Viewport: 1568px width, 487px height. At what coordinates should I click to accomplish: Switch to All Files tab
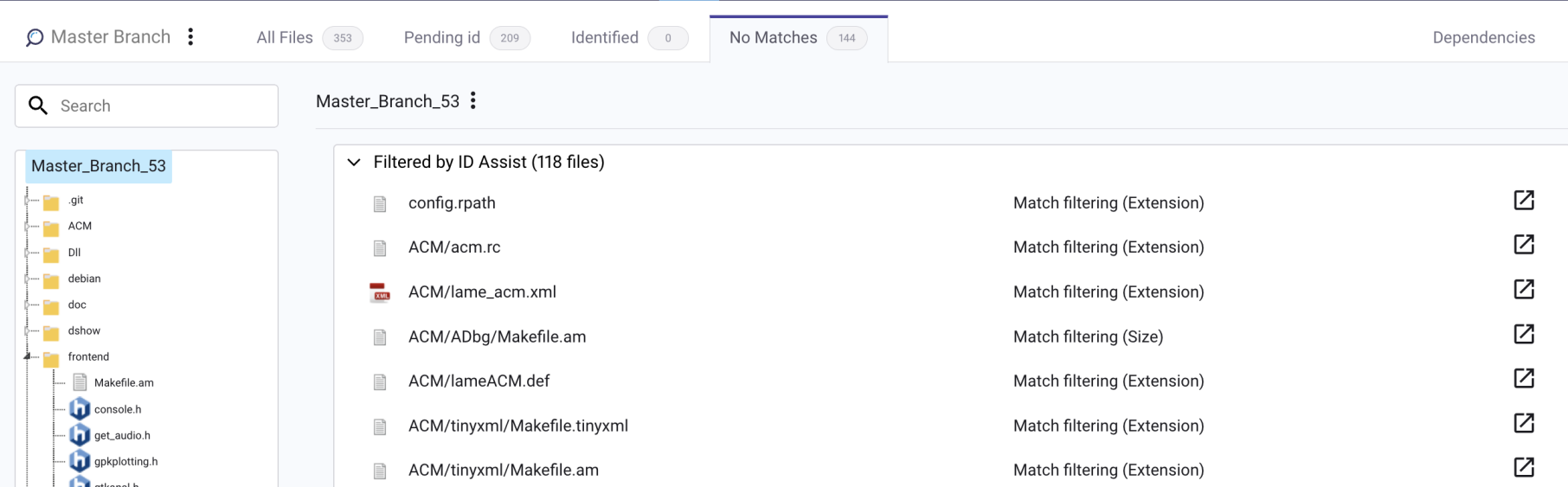tap(310, 38)
